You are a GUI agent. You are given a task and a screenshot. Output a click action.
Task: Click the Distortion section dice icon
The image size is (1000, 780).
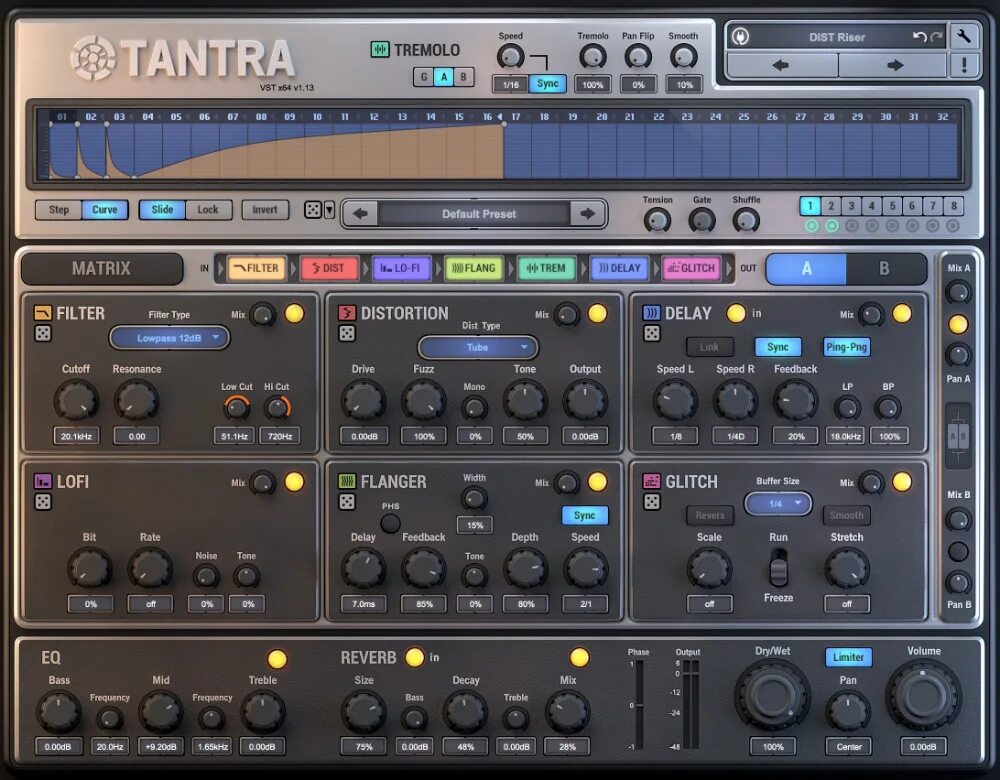click(347, 334)
